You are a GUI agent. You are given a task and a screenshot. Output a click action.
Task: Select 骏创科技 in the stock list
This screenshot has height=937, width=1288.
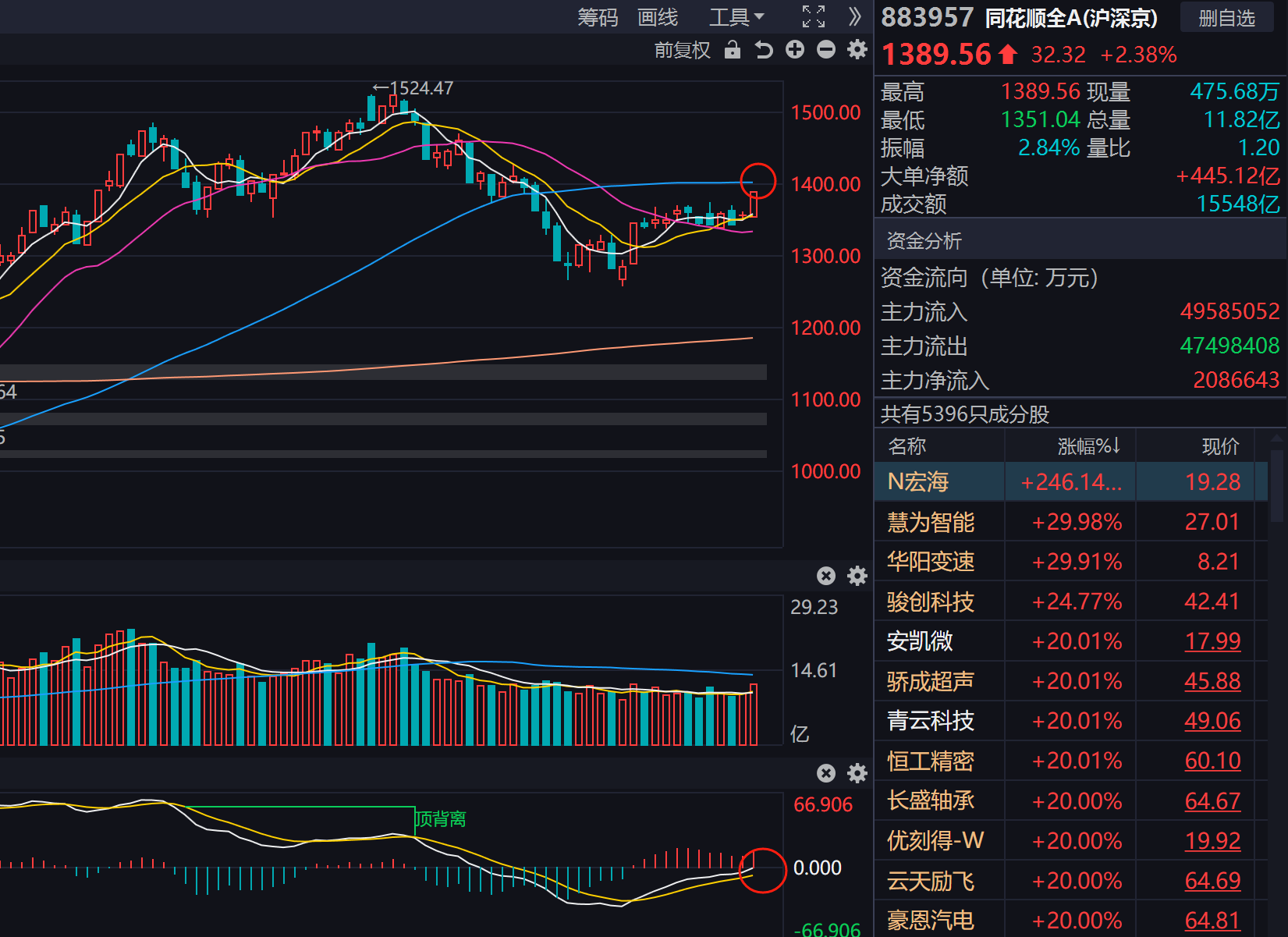931,602
